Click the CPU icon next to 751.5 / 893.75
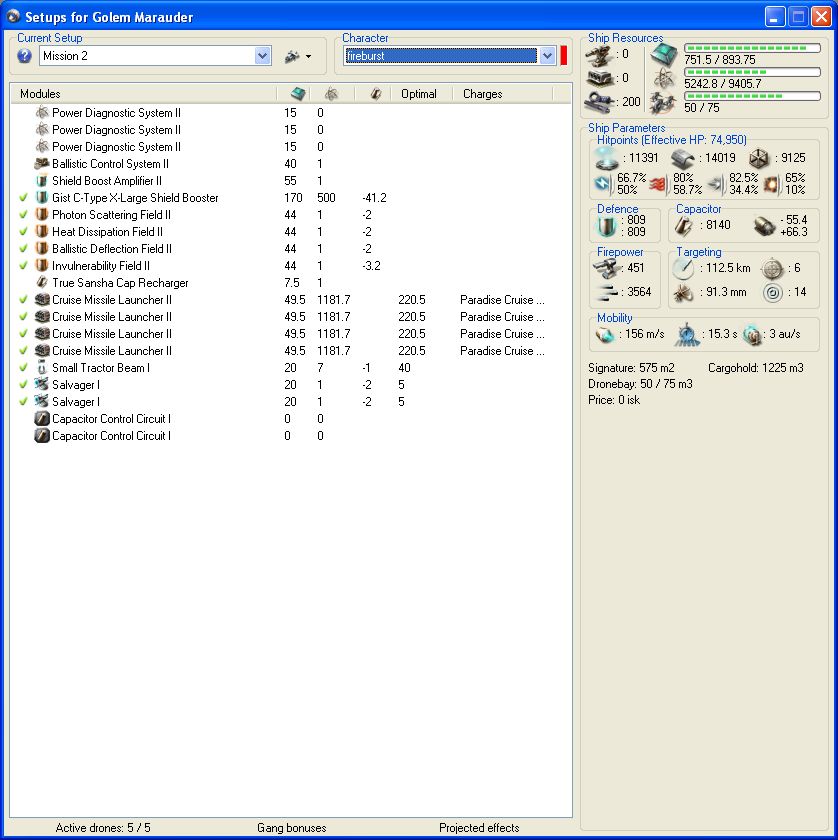 click(x=664, y=55)
